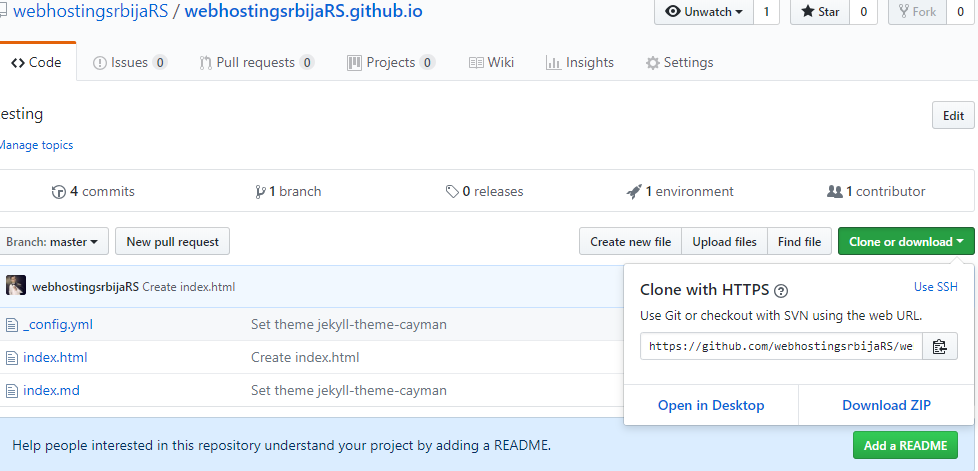Click the rocket icon beside 1 environment
978x471 pixels.
point(634,192)
